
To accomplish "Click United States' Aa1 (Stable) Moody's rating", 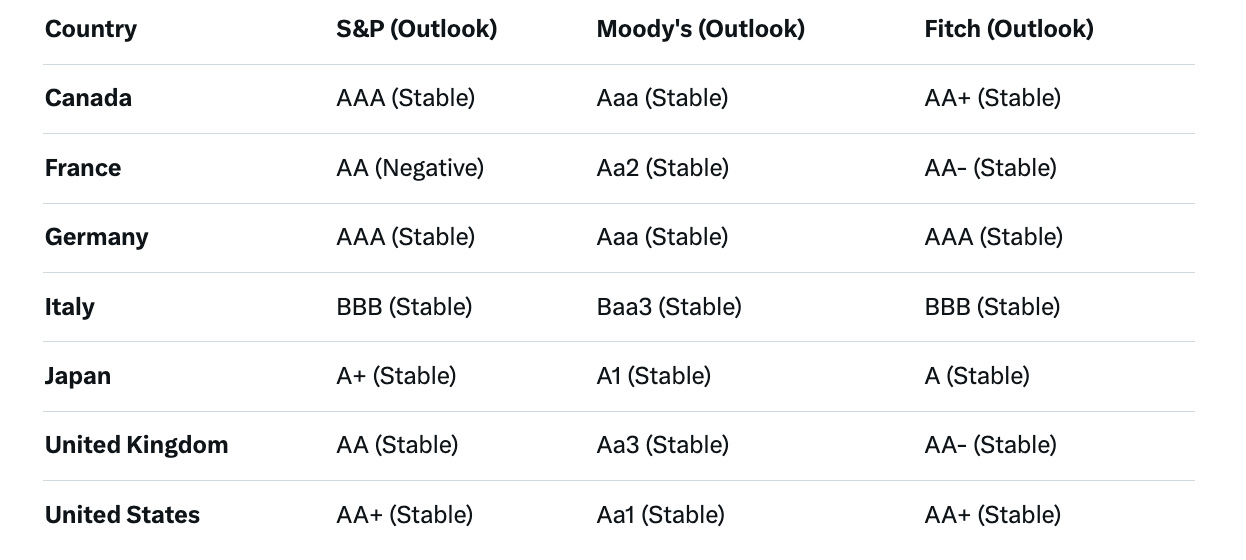I will [660, 515].
